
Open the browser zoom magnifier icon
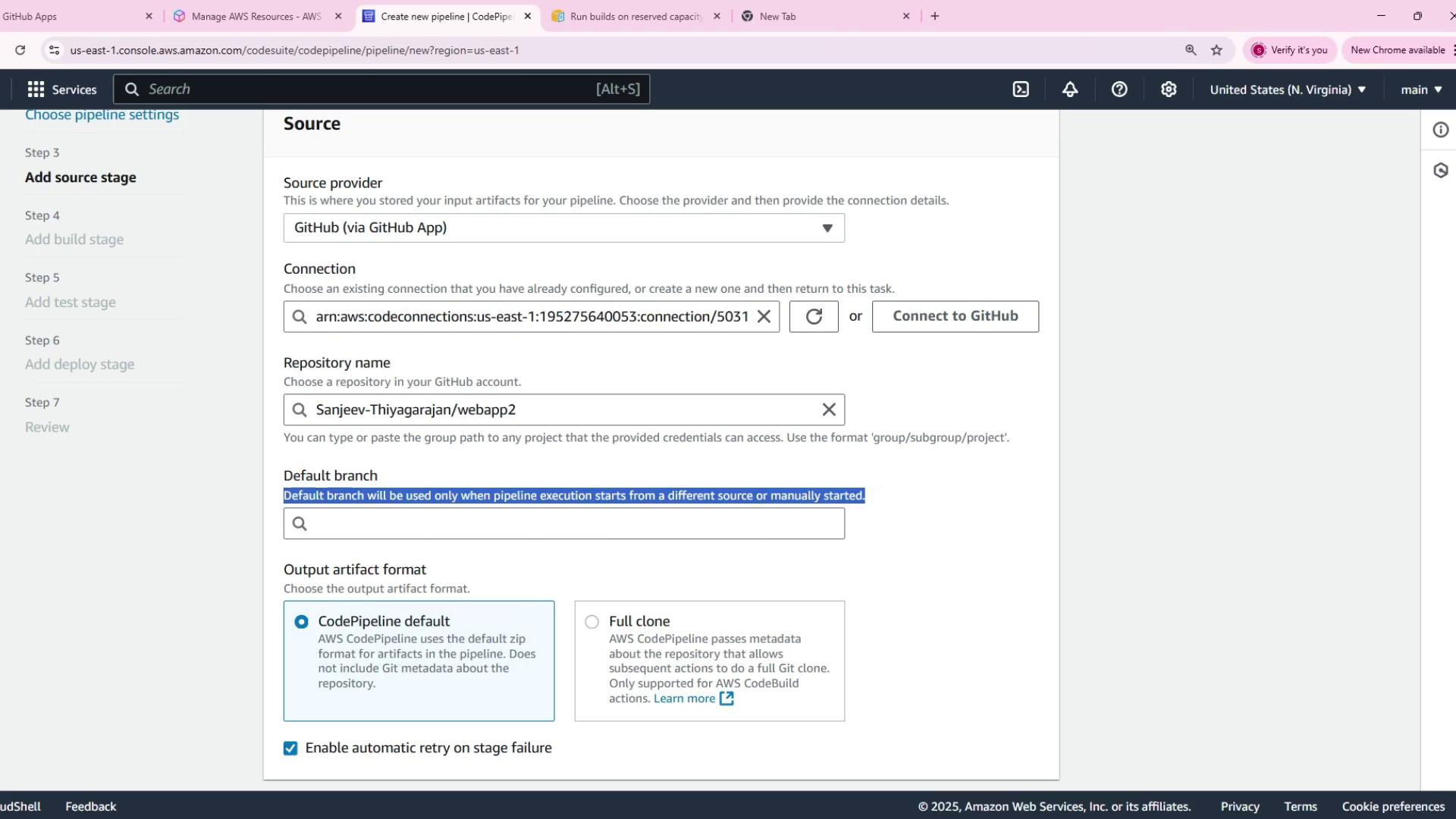coord(1191,50)
